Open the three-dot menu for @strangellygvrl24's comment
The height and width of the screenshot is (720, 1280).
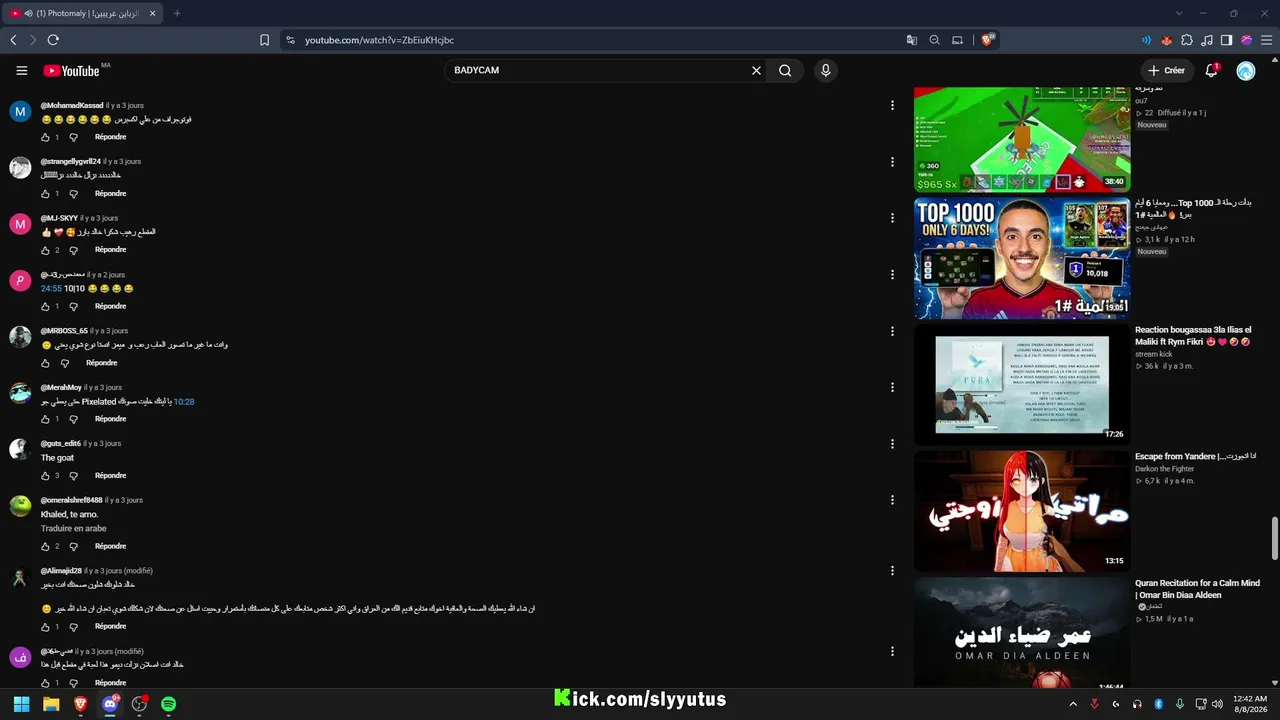[x=892, y=162]
